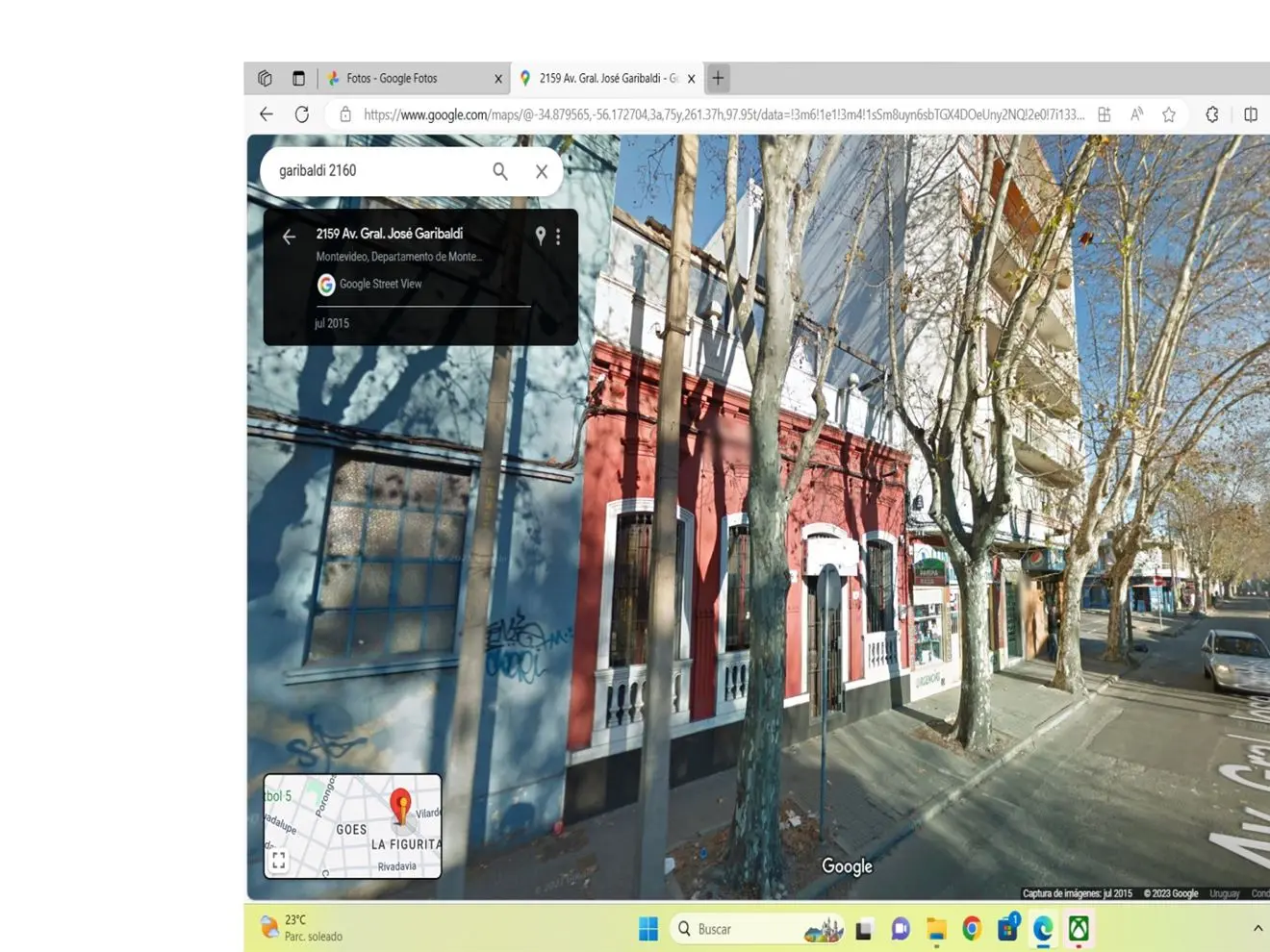The image size is (1270, 952).
Task: Toggle split screen view
Action: (1251, 114)
